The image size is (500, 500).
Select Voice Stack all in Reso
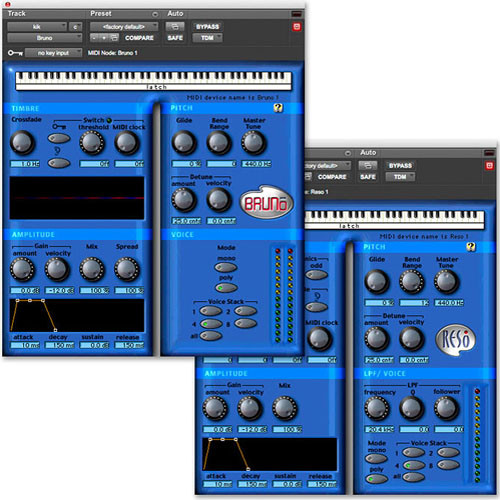click(413, 477)
